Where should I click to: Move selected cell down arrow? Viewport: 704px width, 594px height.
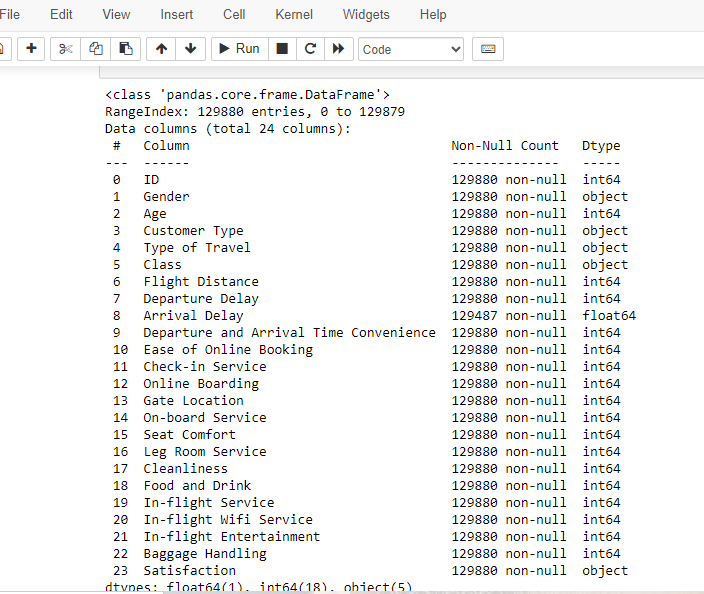190,48
